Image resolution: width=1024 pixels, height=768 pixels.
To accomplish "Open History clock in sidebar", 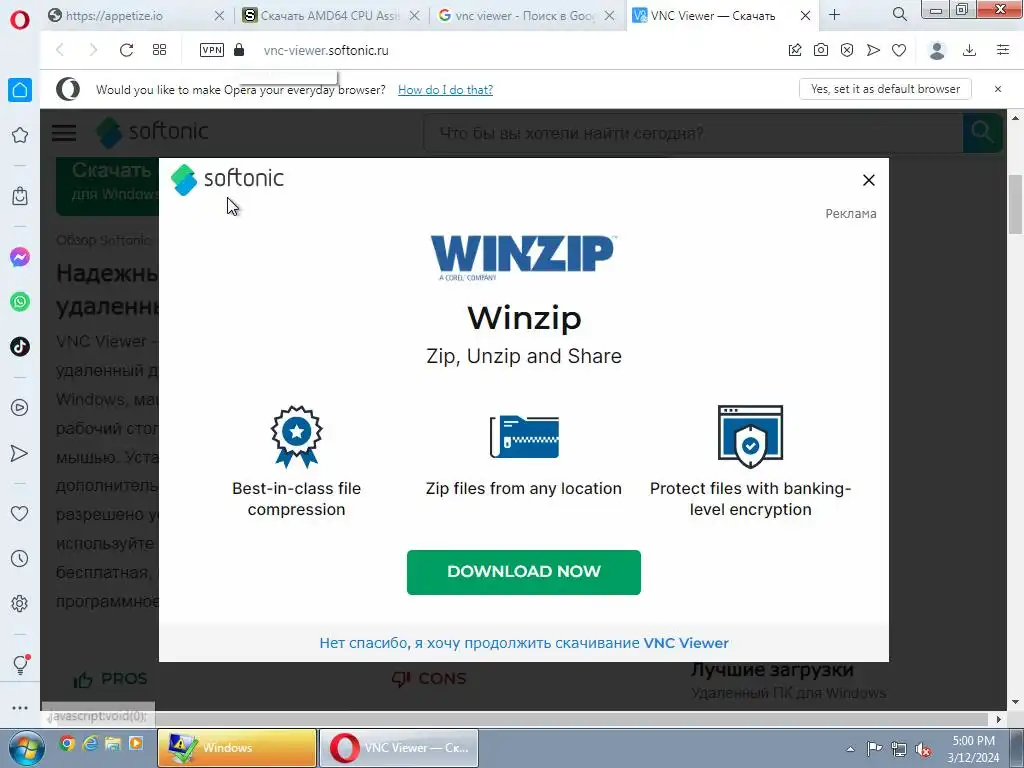I will [x=20, y=558].
